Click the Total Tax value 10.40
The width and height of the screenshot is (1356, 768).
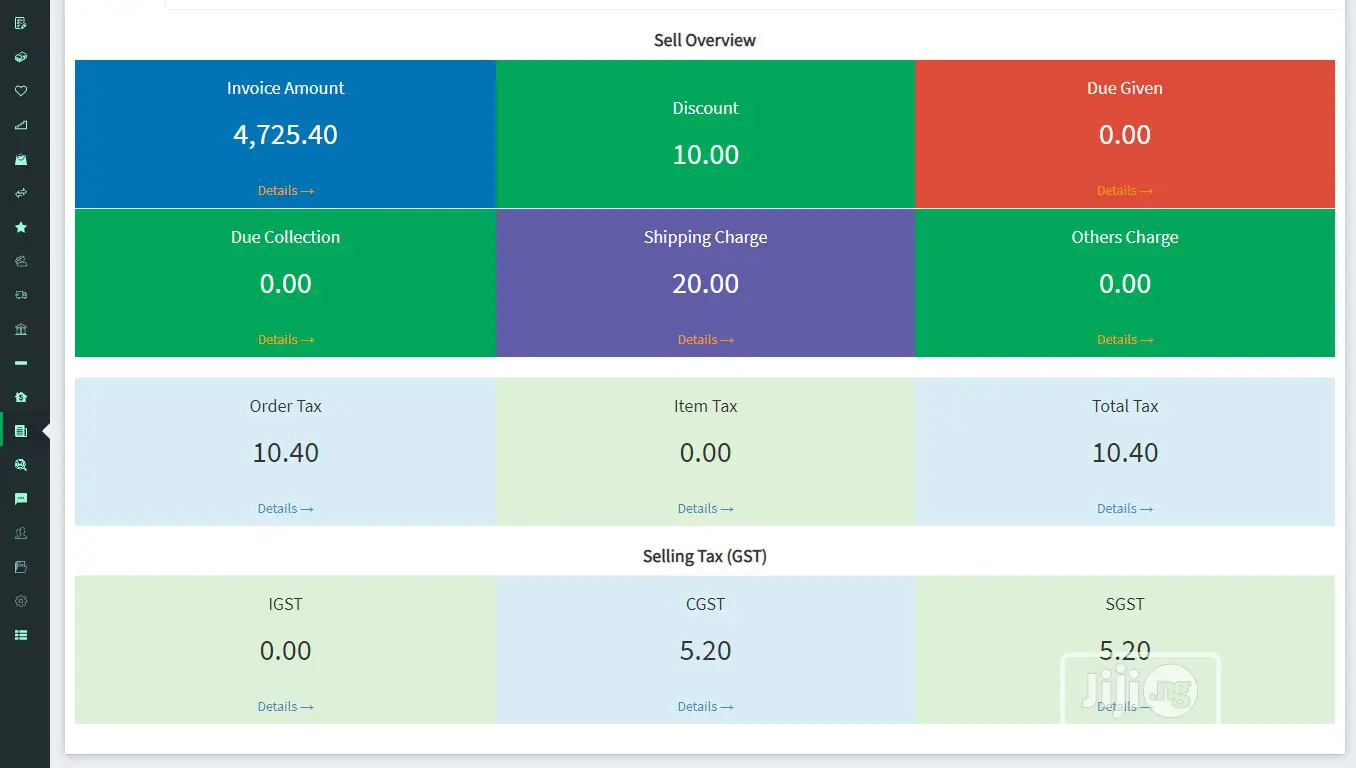click(1125, 452)
